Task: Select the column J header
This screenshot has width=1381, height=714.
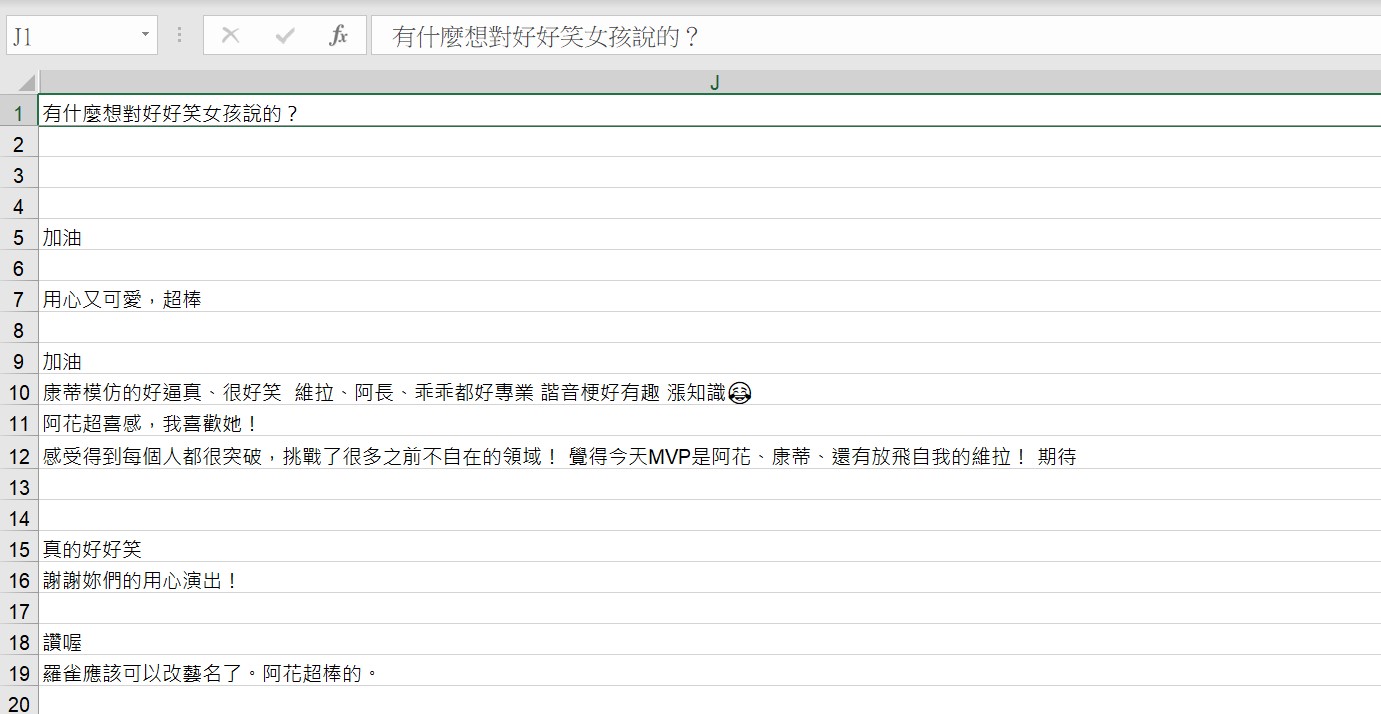Action: tap(714, 83)
